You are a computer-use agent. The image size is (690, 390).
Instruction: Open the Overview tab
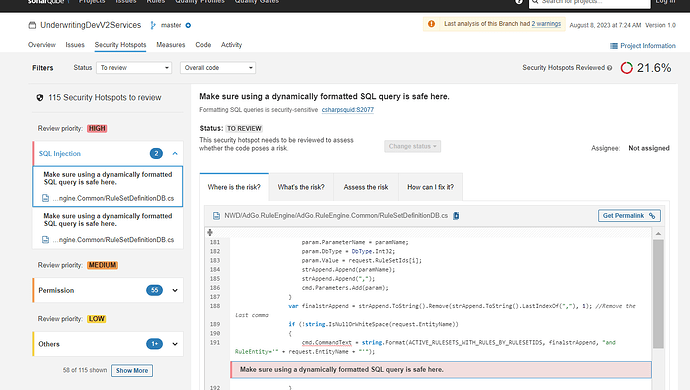pos(42,45)
